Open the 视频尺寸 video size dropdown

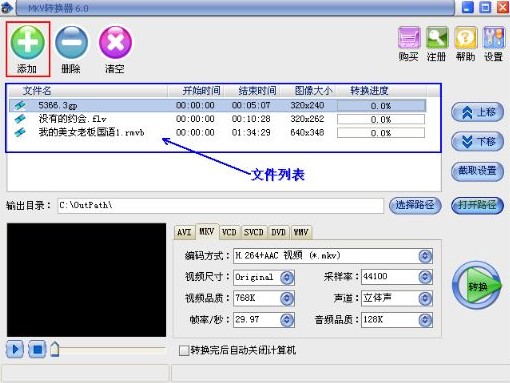coord(287,277)
